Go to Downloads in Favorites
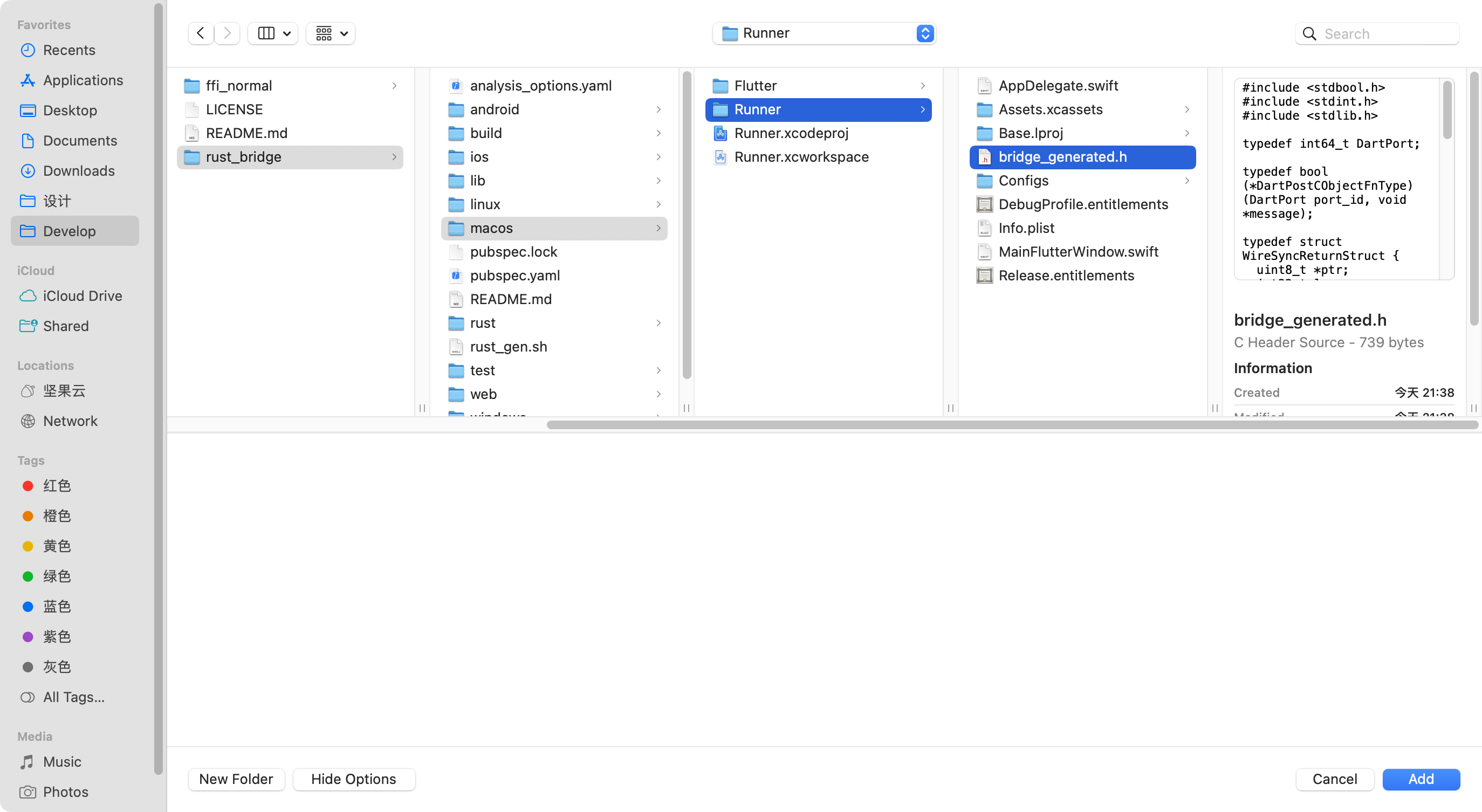Image resolution: width=1482 pixels, height=812 pixels. click(79, 171)
